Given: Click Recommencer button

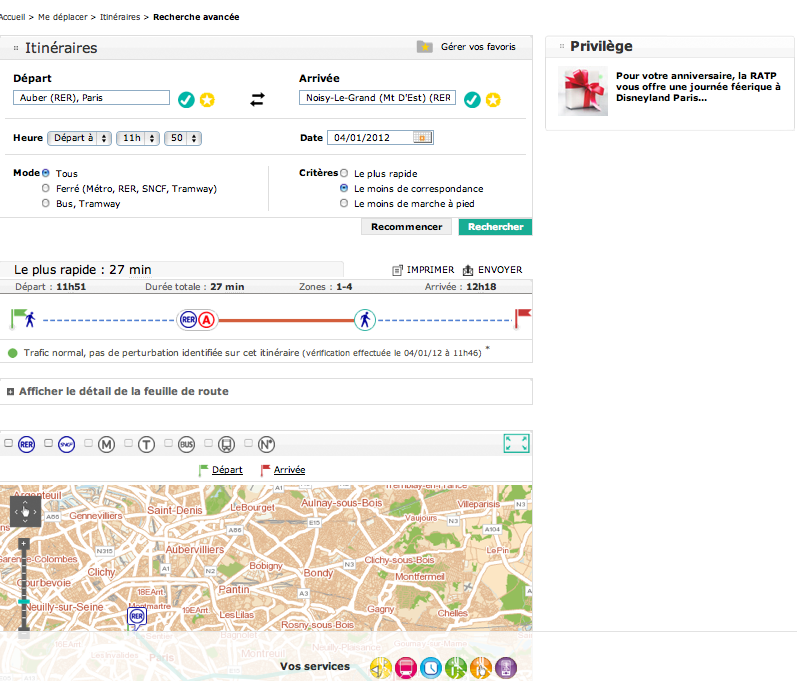Looking at the screenshot, I should (407, 227).
